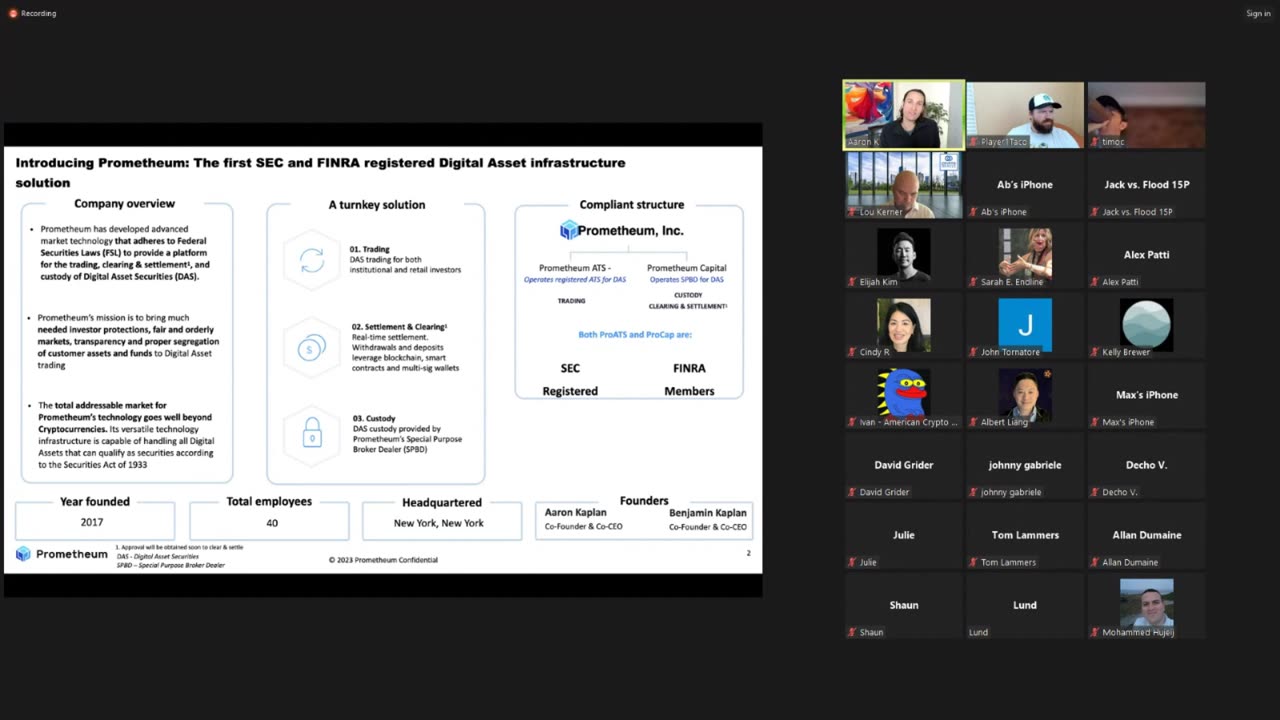Click muted mic icon beside Albert Liang
The image size is (1280, 720).
pos(974,422)
